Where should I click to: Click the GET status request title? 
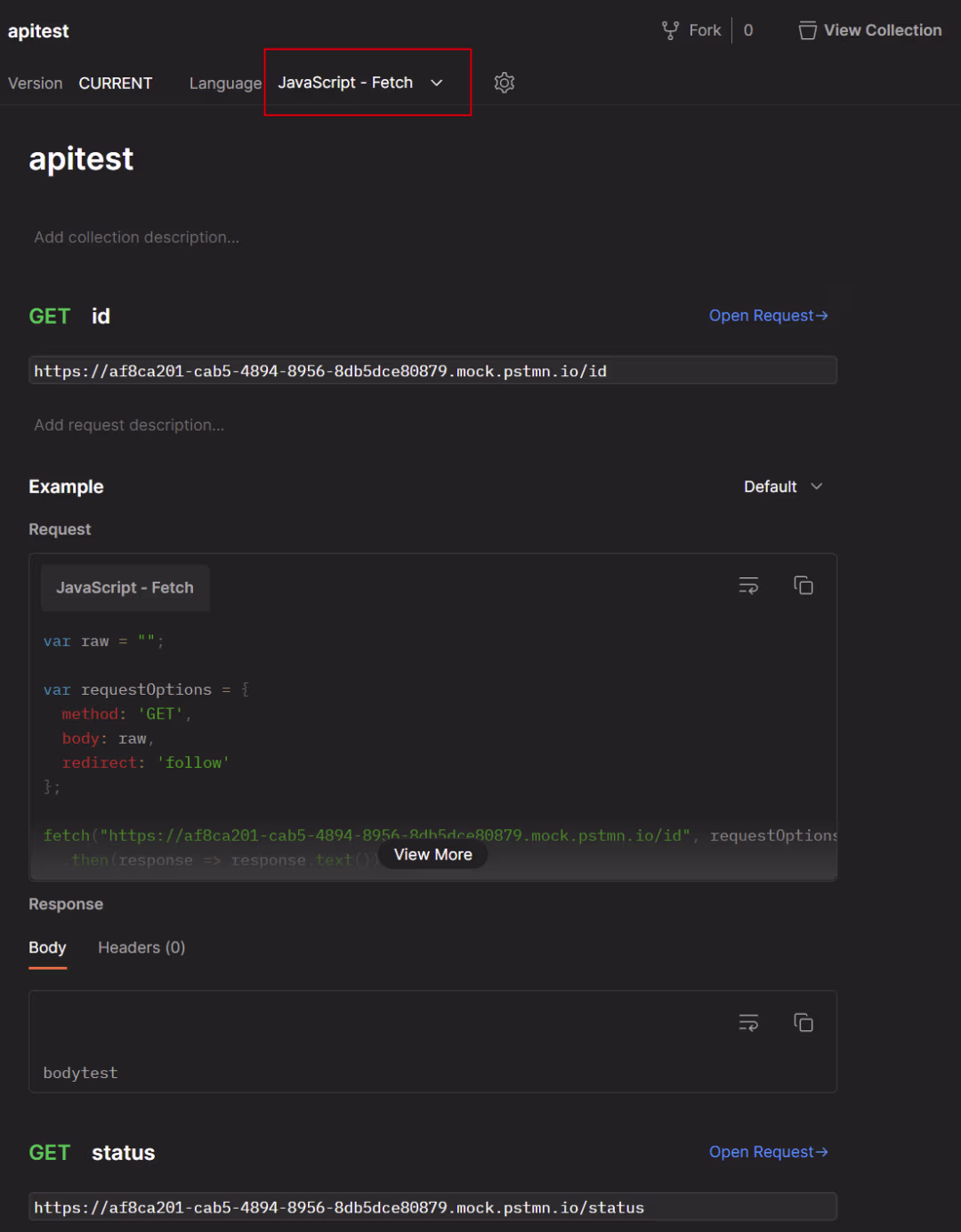pos(92,1153)
